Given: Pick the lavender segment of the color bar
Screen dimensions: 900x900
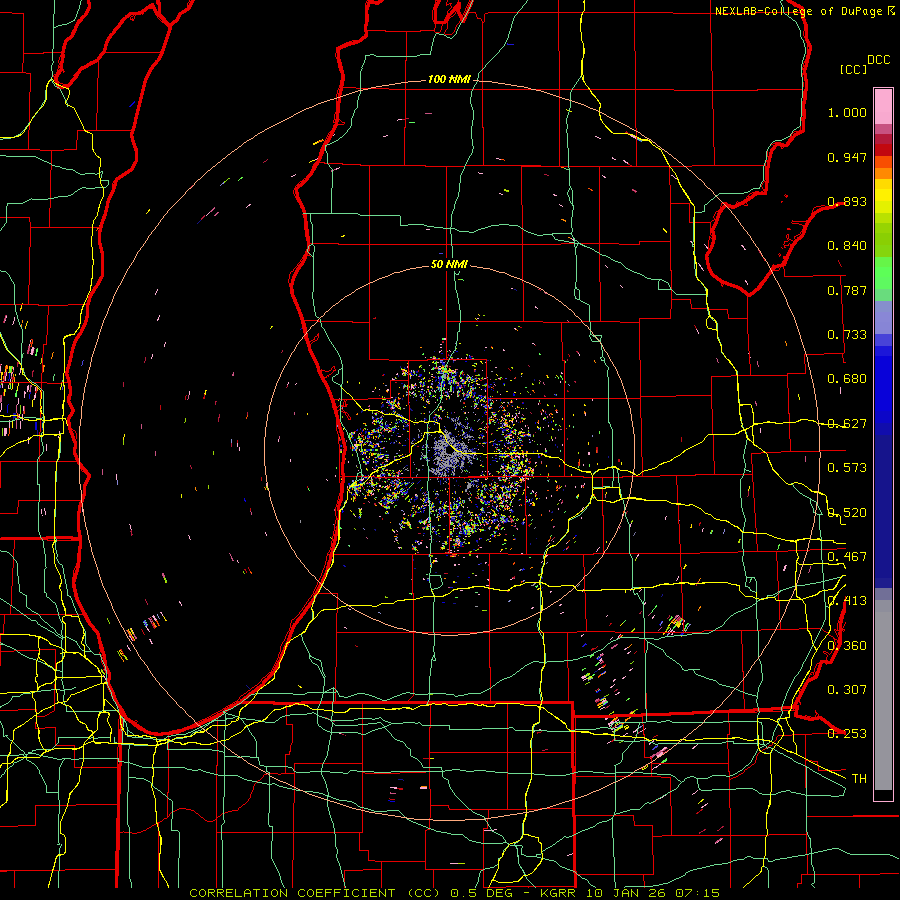Looking at the screenshot, I should [x=883, y=317].
